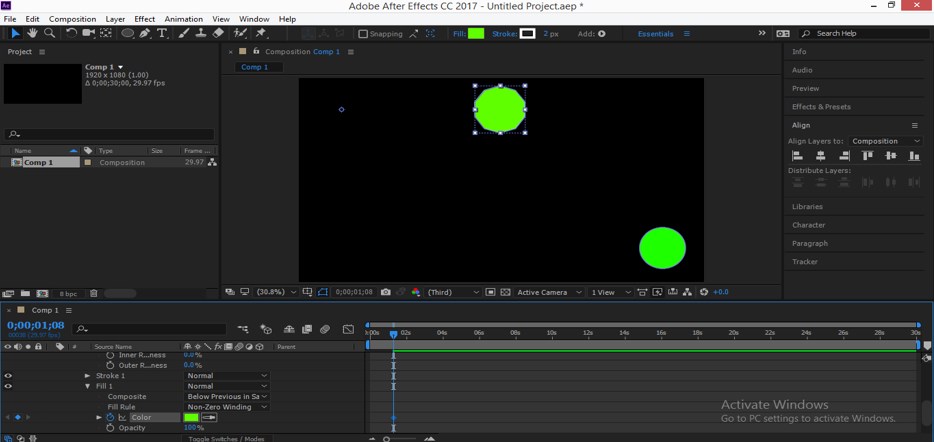Select the Puppet Pin tool

(x=261, y=33)
